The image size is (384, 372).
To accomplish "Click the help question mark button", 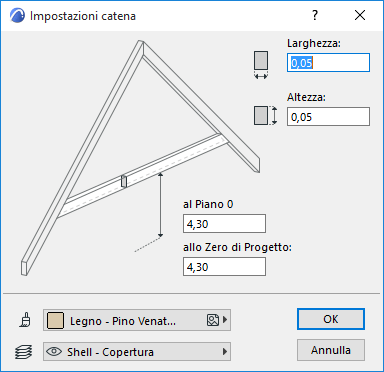I will [315, 15].
